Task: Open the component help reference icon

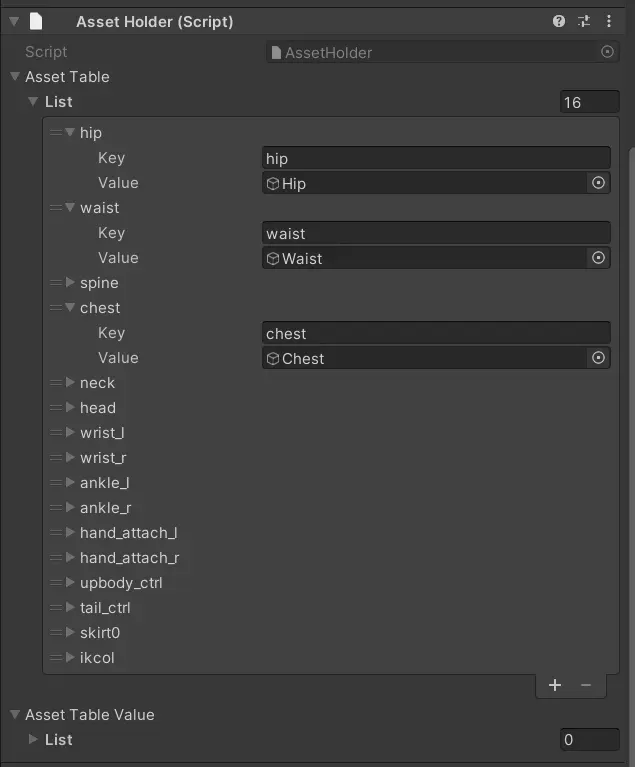Action: pos(559,21)
